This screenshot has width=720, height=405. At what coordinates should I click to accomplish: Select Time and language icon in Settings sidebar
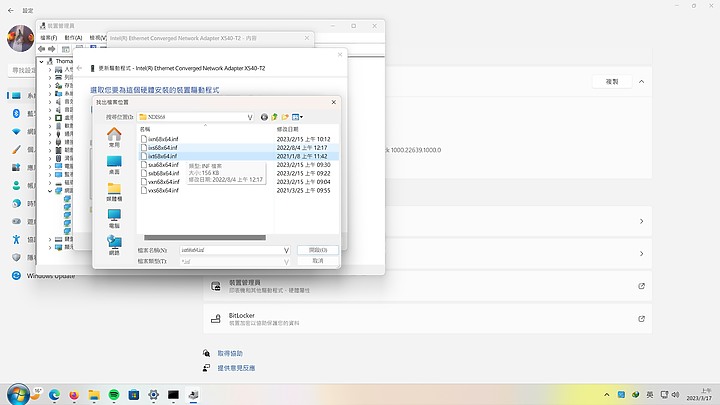(16, 203)
